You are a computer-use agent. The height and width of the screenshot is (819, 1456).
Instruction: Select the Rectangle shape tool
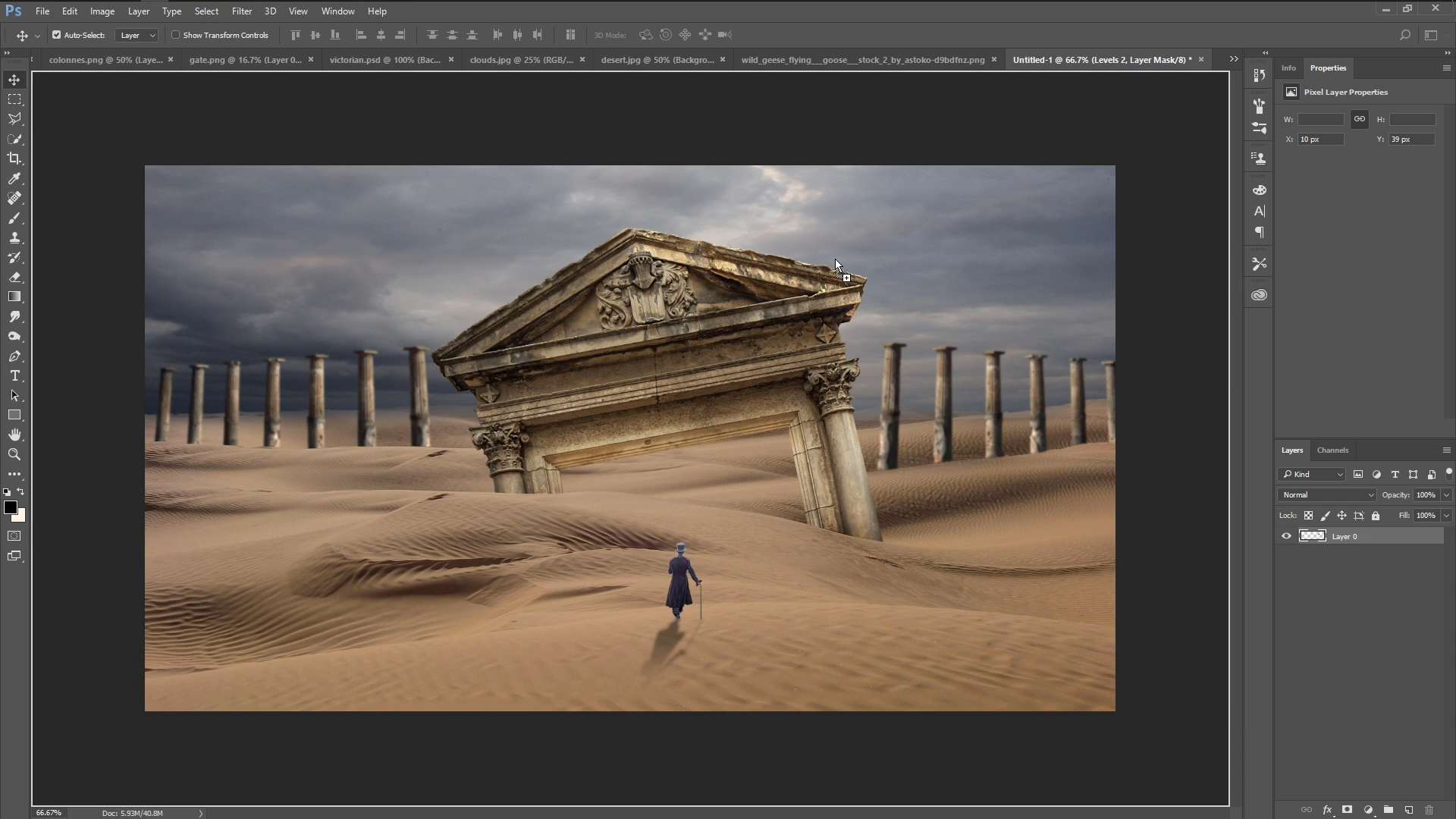click(14, 415)
